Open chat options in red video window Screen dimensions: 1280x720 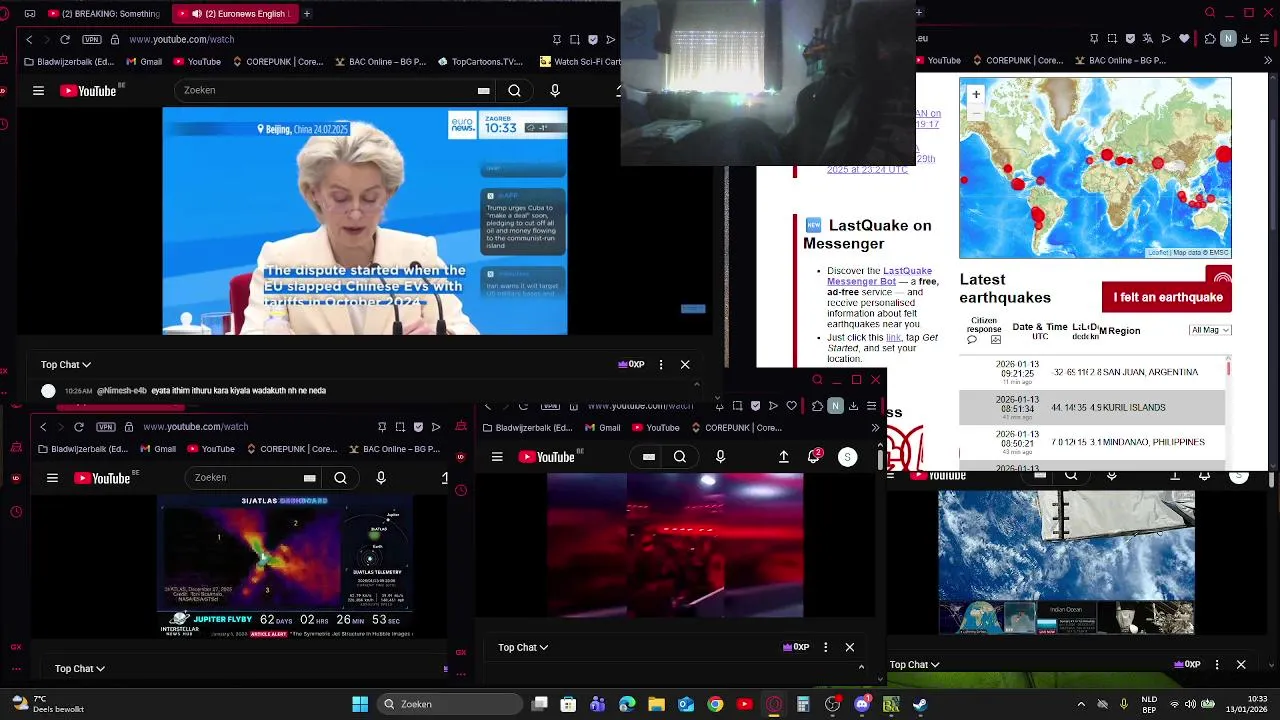coord(825,648)
